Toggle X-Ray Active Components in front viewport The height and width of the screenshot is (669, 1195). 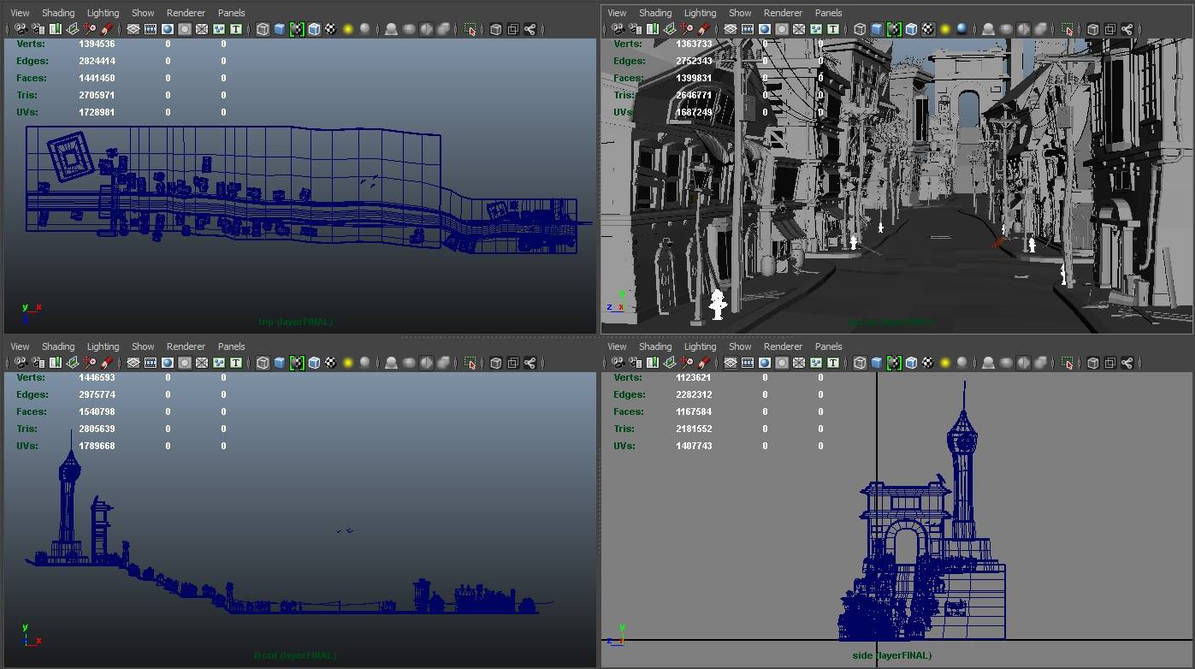(513, 363)
